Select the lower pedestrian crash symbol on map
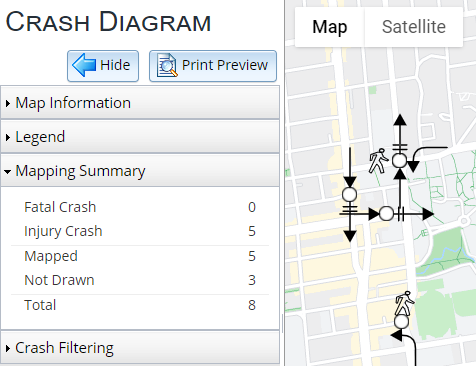The width and height of the screenshot is (476, 366). (x=404, y=303)
